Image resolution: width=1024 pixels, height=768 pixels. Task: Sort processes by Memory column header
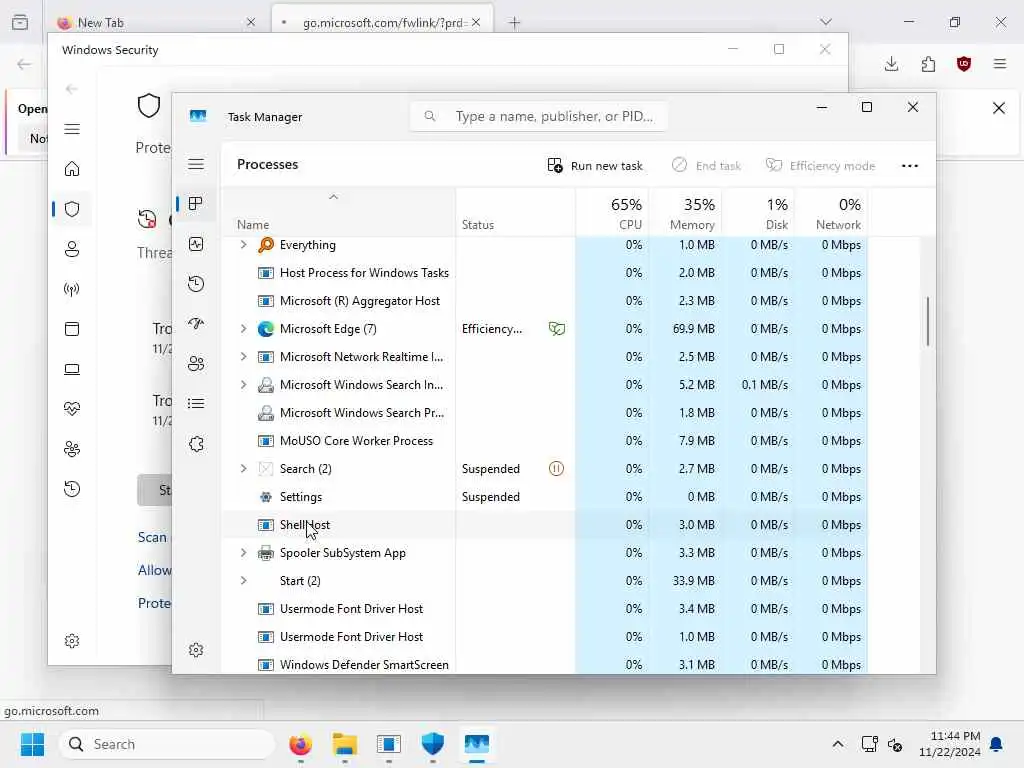(685, 212)
